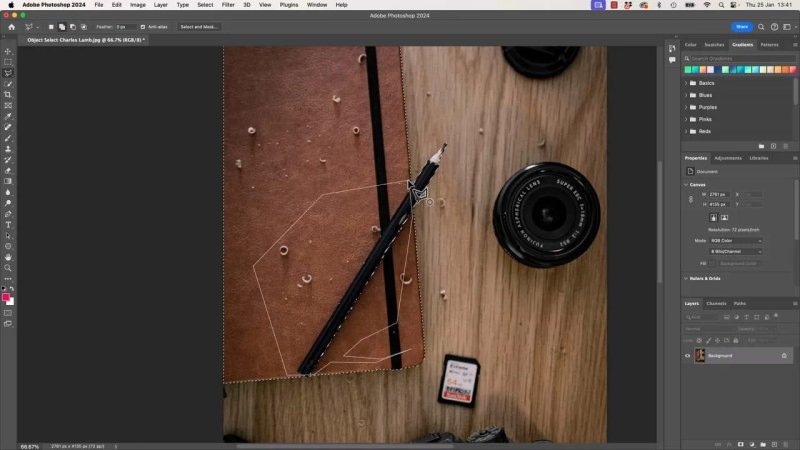This screenshot has width=800, height=450.
Task: Open the Select menu
Action: pyautogui.click(x=205, y=5)
